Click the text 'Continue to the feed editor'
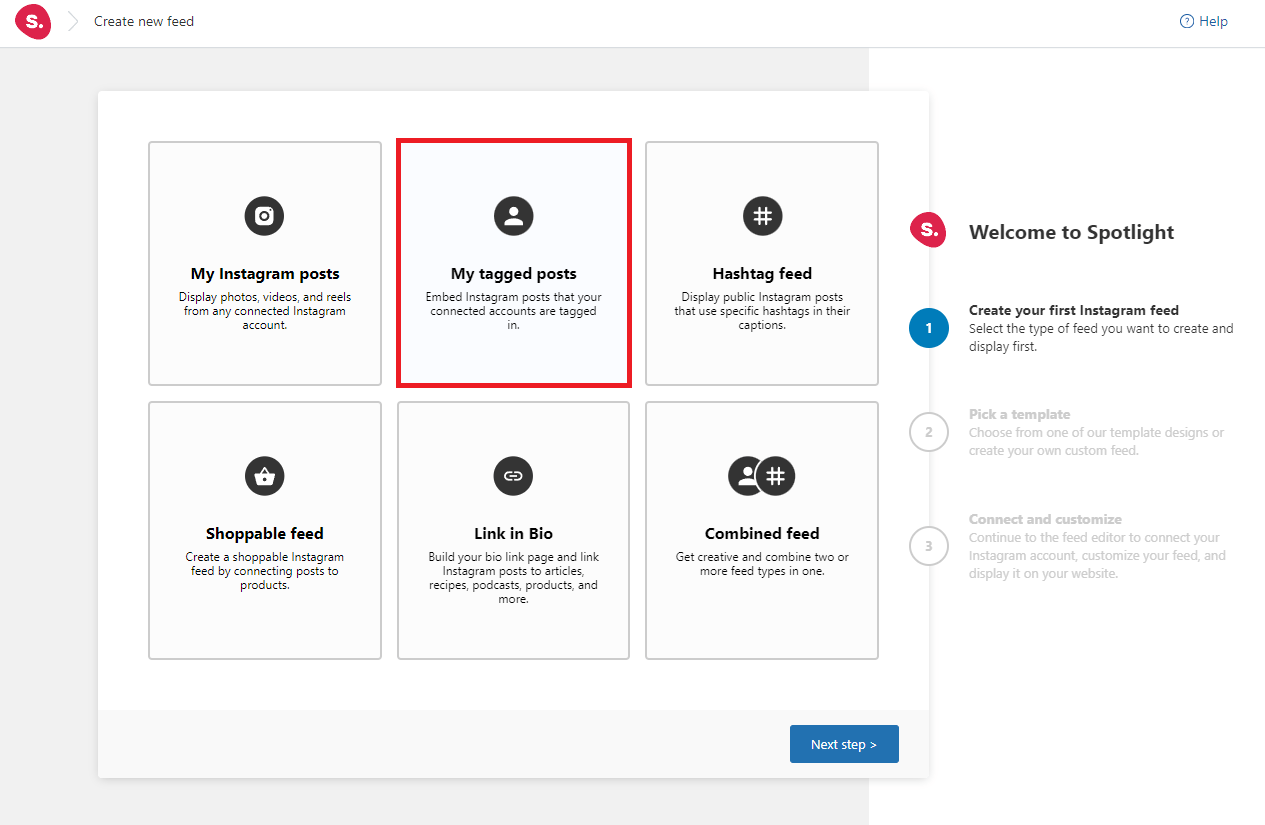This screenshot has height=825, width=1265. [x=1097, y=556]
